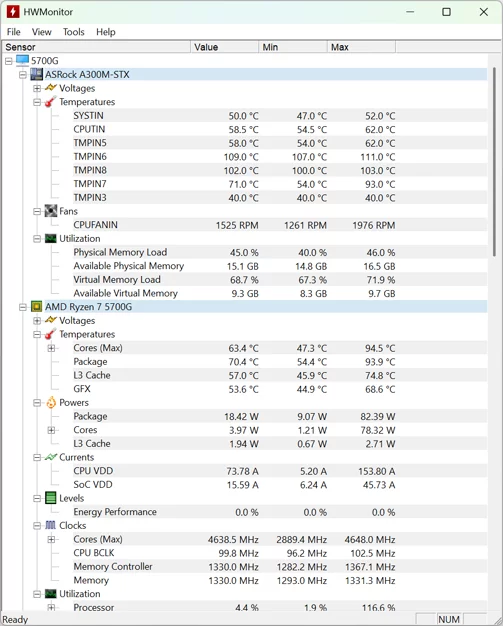Click the Currents wave icon
The image size is (503, 626).
(x=51, y=457)
